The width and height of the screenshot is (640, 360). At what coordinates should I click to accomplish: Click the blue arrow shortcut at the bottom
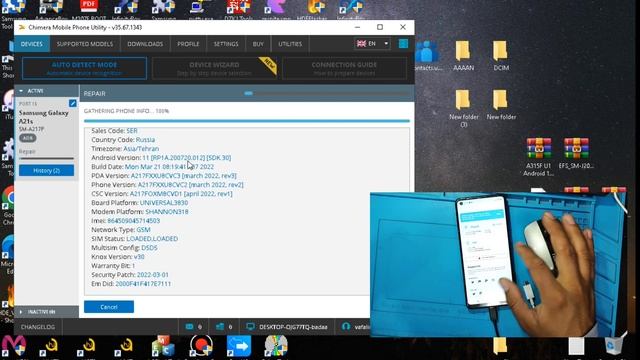click(239, 346)
